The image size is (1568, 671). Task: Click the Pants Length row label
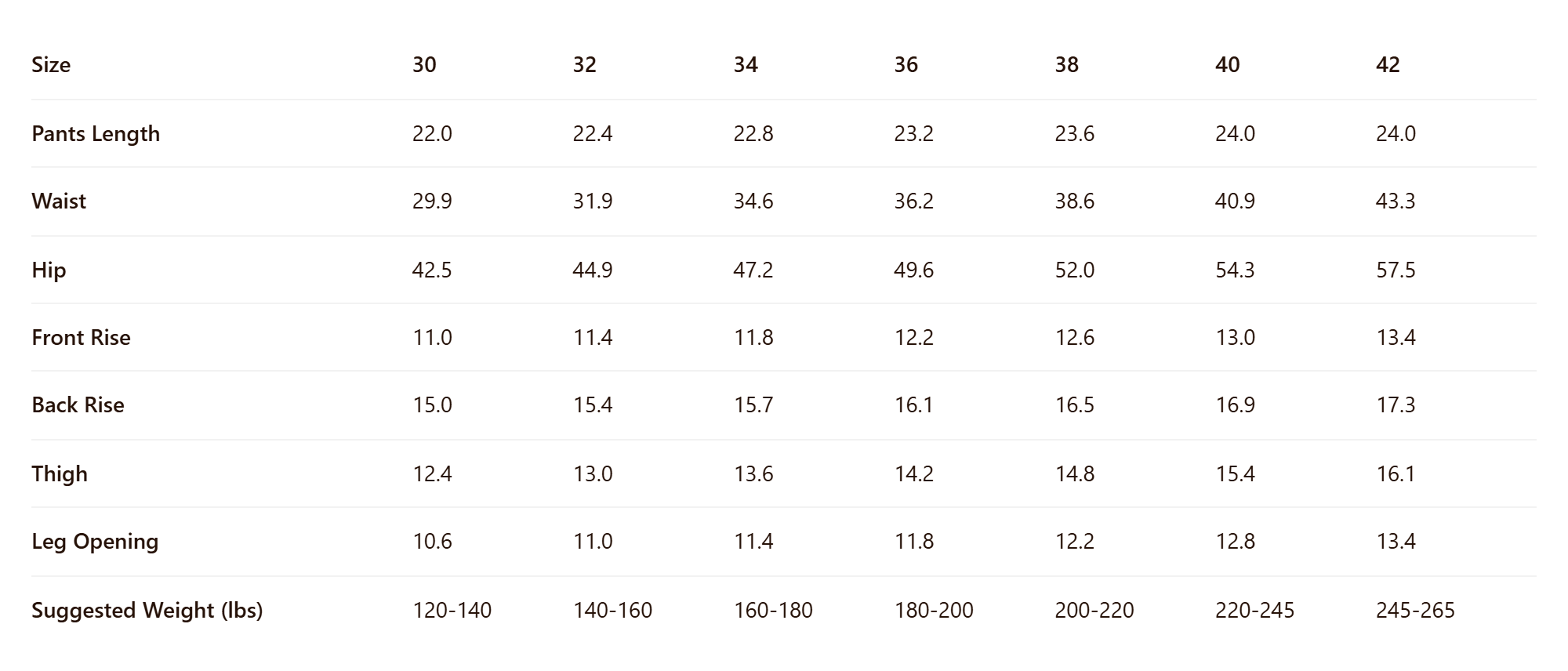(96, 134)
